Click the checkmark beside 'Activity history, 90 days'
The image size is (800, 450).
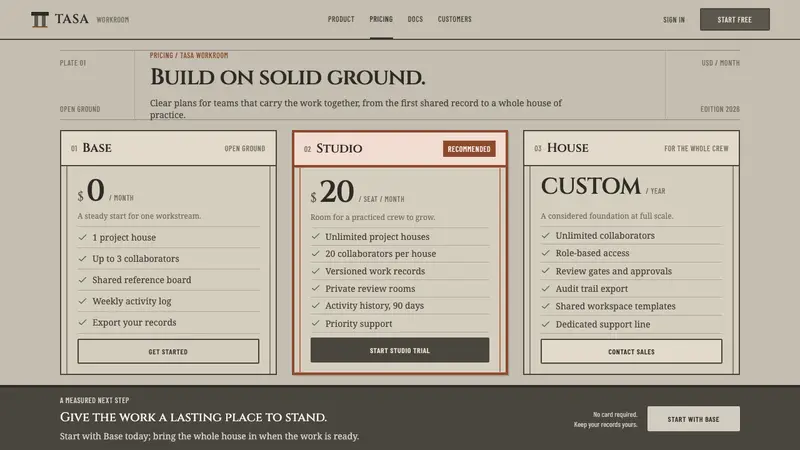pos(316,306)
